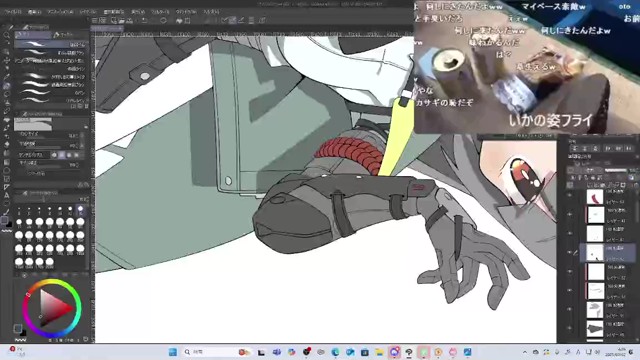Open the 選択範囲 menu
The height and width of the screenshot is (360, 640).
[114, 12]
